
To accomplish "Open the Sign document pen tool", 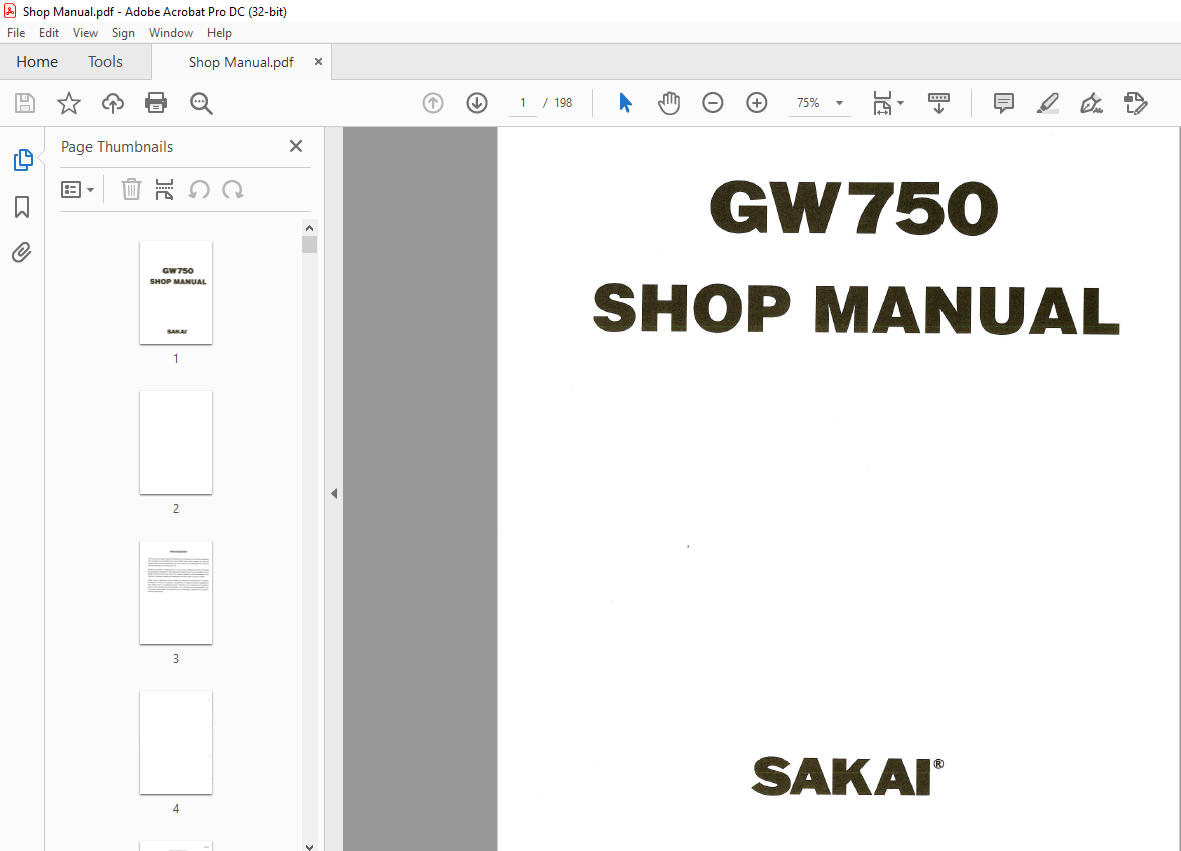I will tap(1091, 103).
